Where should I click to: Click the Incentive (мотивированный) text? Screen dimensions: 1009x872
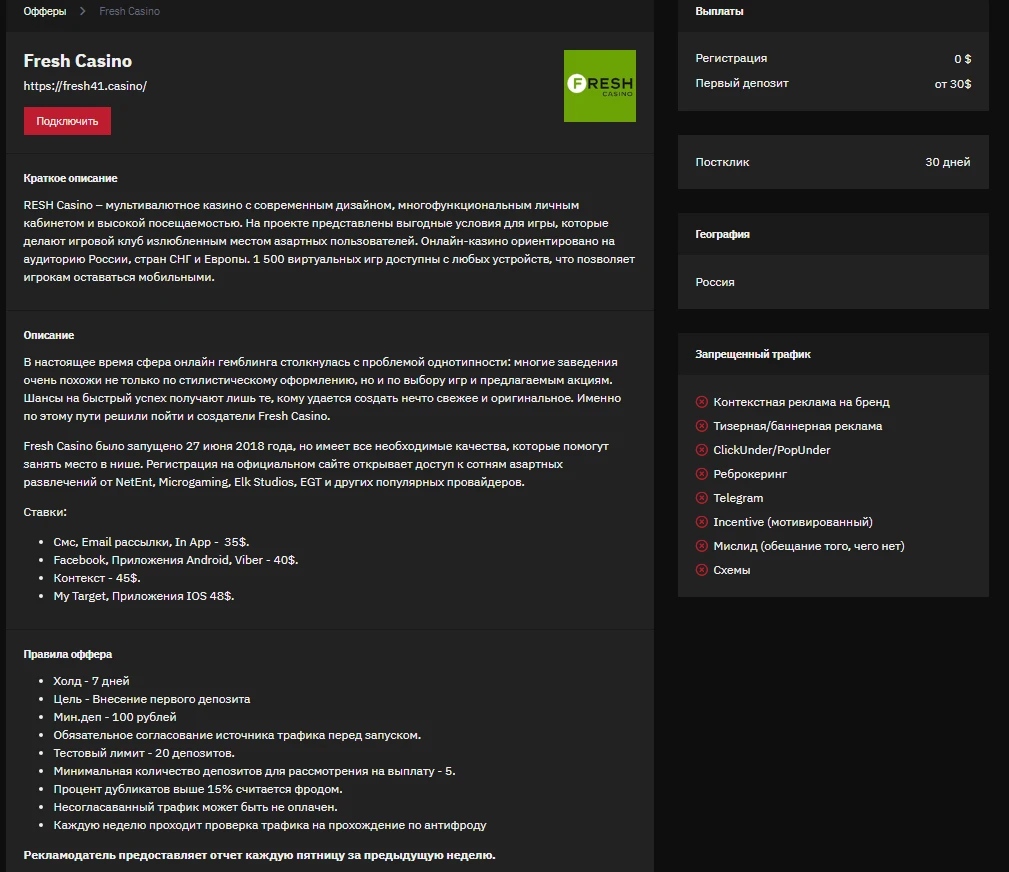click(793, 522)
